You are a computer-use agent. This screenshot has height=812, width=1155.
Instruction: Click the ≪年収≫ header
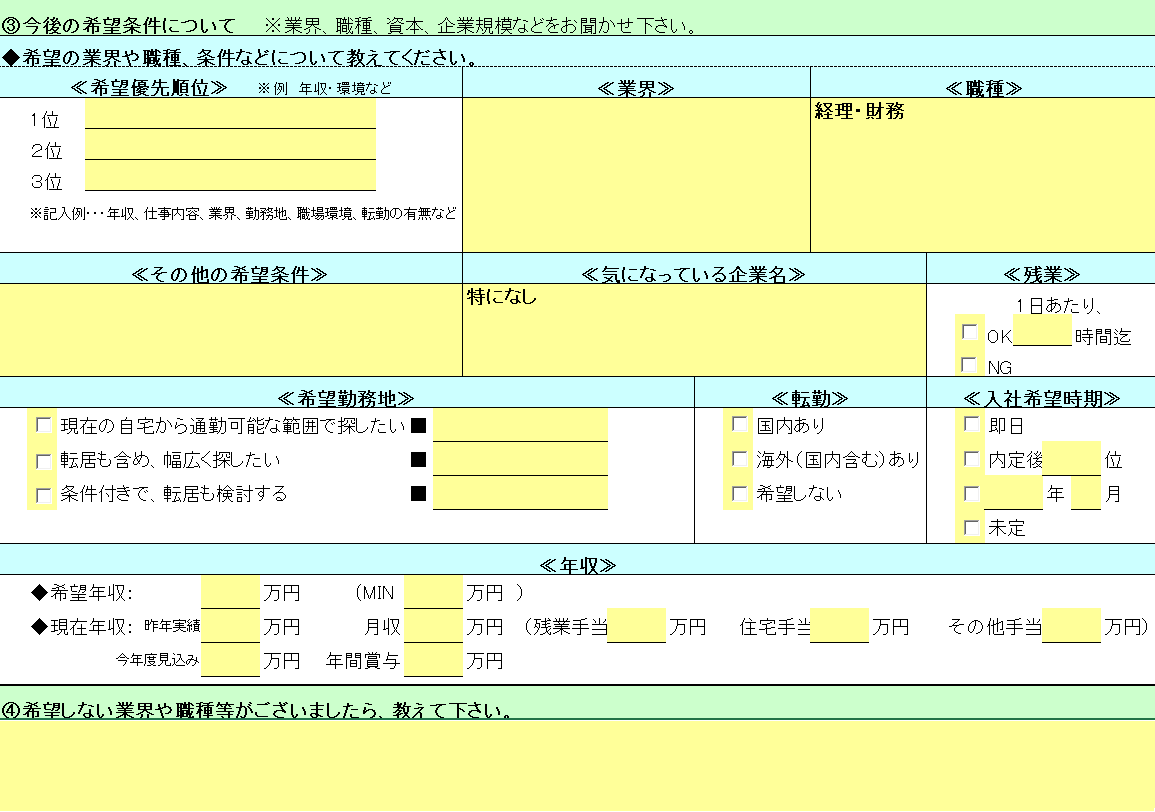click(x=578, y=564)
